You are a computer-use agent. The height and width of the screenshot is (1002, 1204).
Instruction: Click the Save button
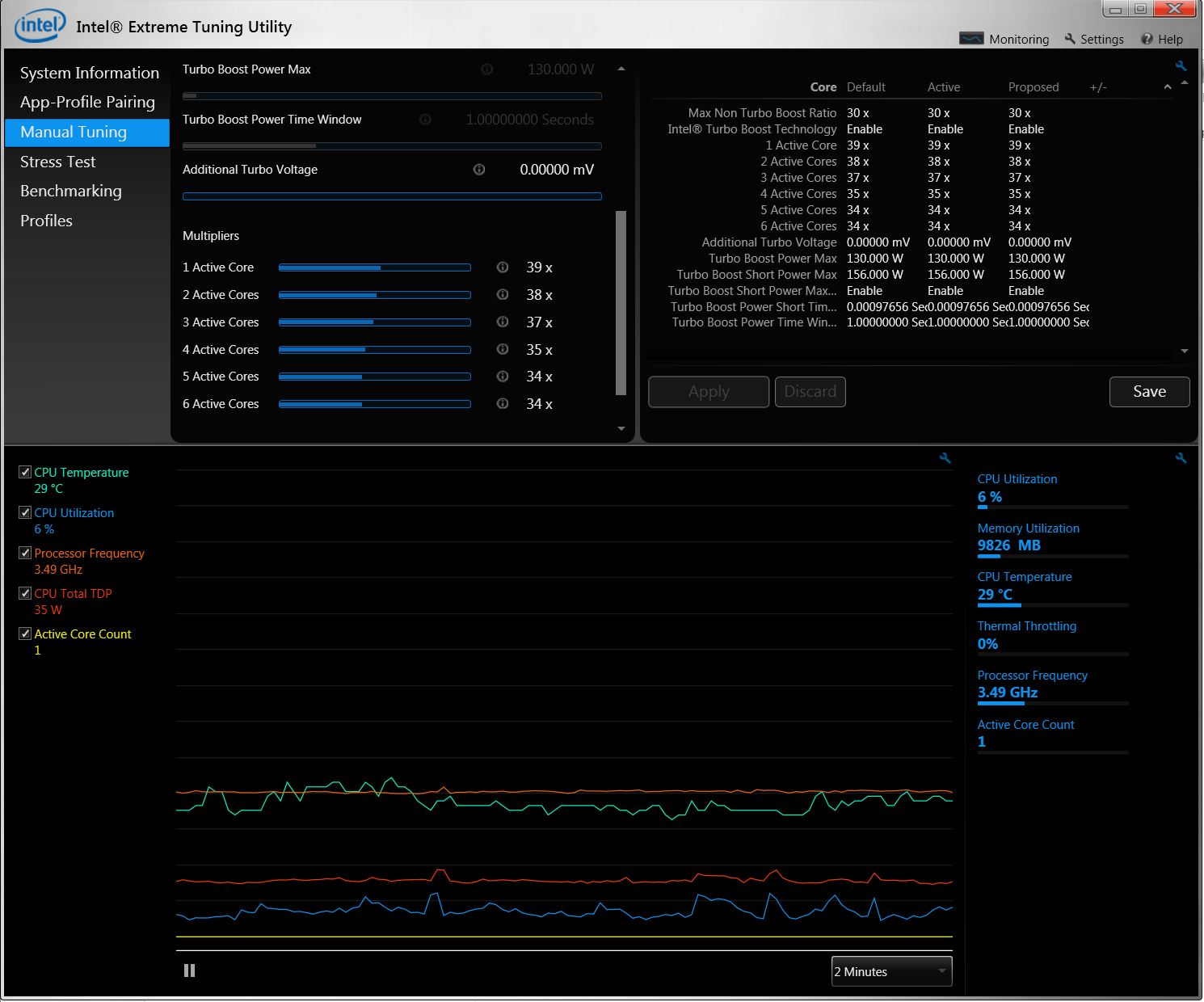[1148, 392]
